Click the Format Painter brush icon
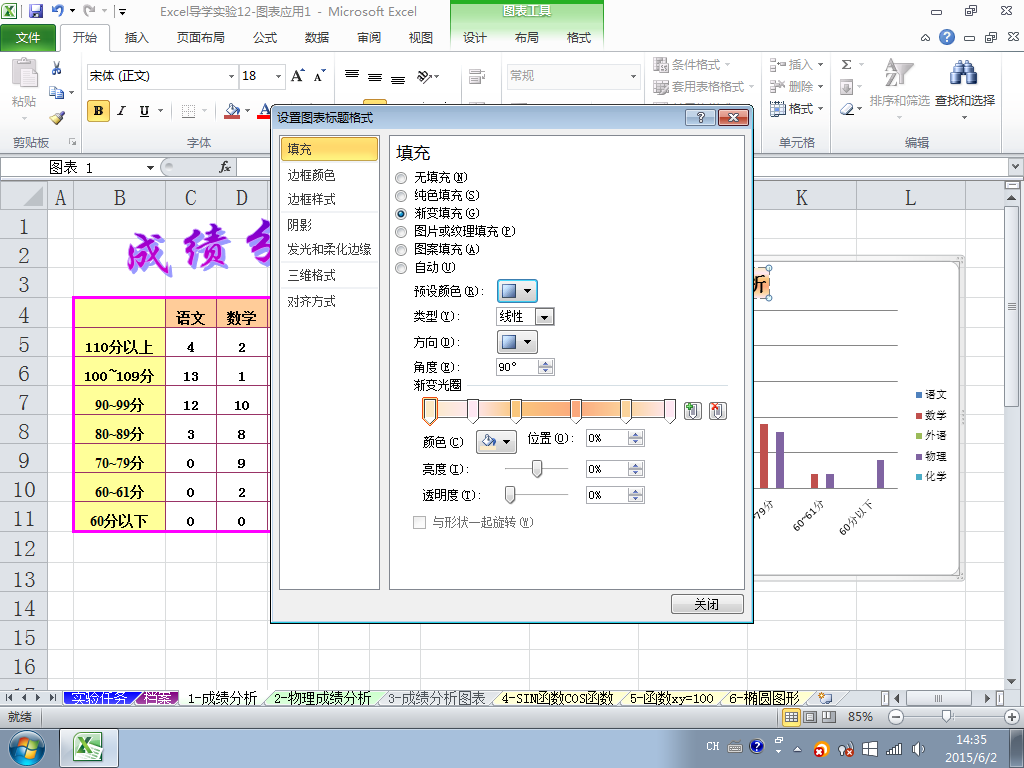The image size is (1024, 768). point(57,118)
